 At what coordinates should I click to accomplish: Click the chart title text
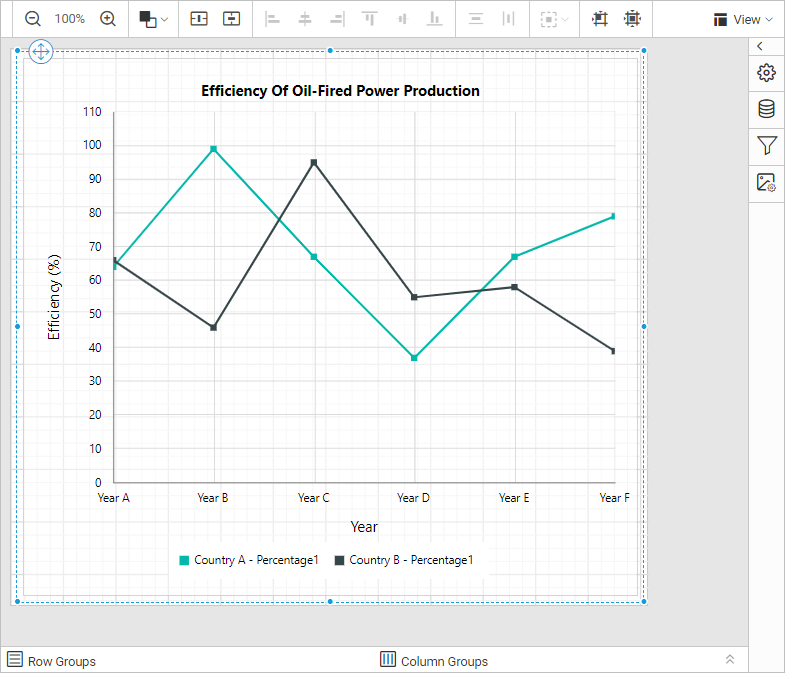coord(340,91)
